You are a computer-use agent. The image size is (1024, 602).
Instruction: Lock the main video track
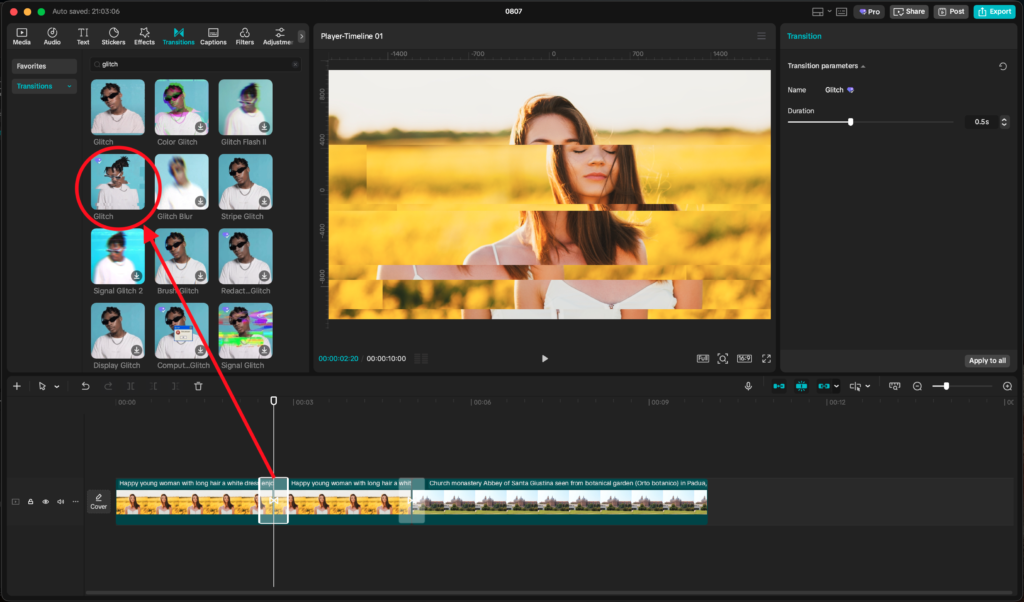click(x=31, y=501)
